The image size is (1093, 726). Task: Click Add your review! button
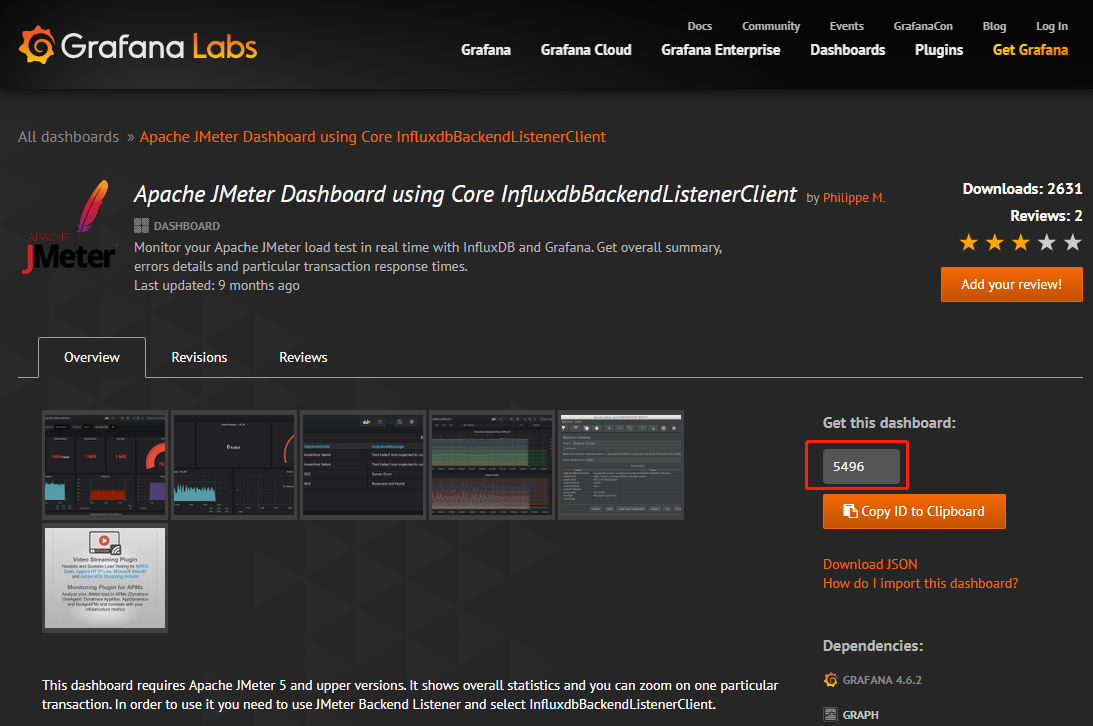click(1011, 284)
